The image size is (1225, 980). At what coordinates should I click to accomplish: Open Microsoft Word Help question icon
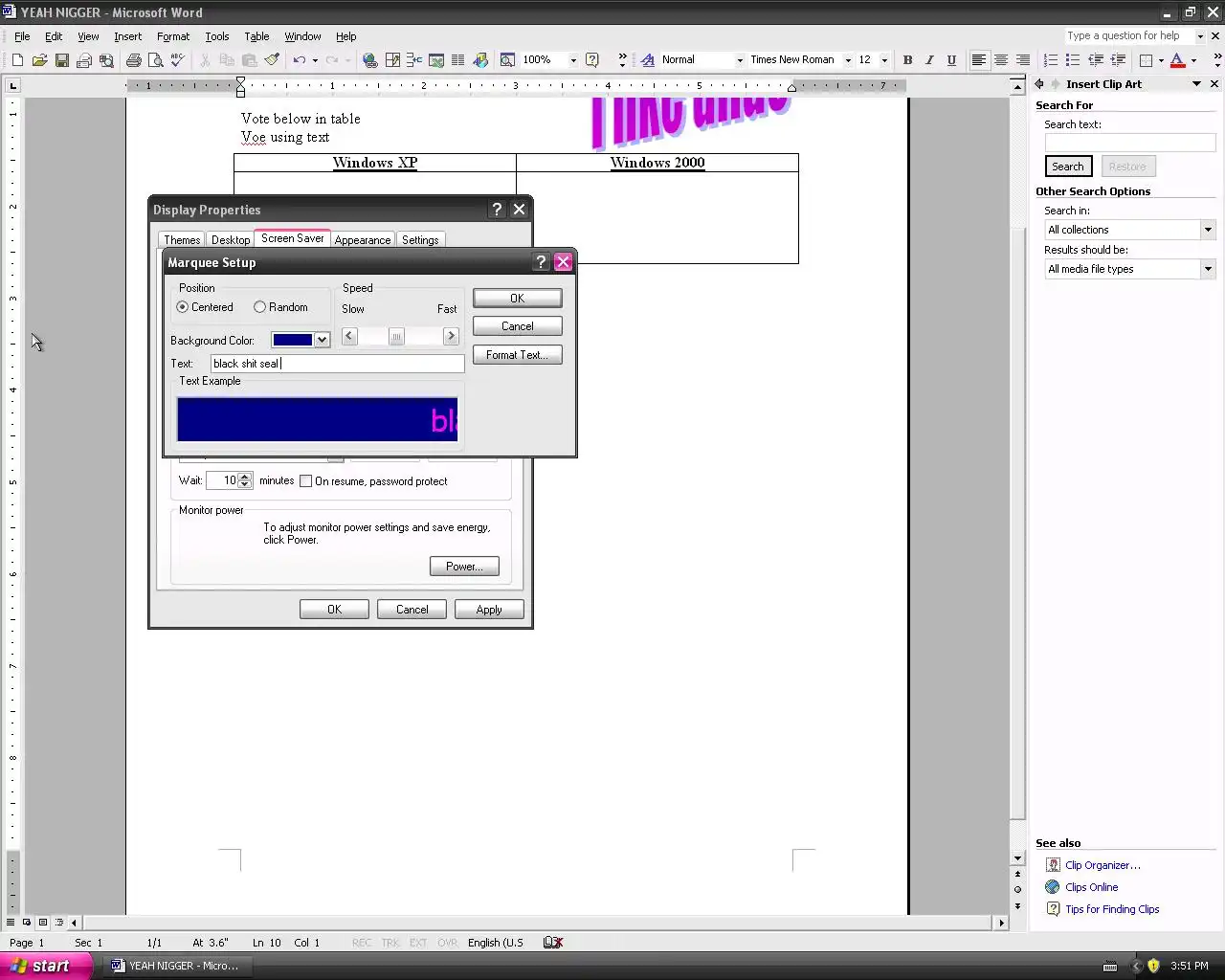click(592, 59)
